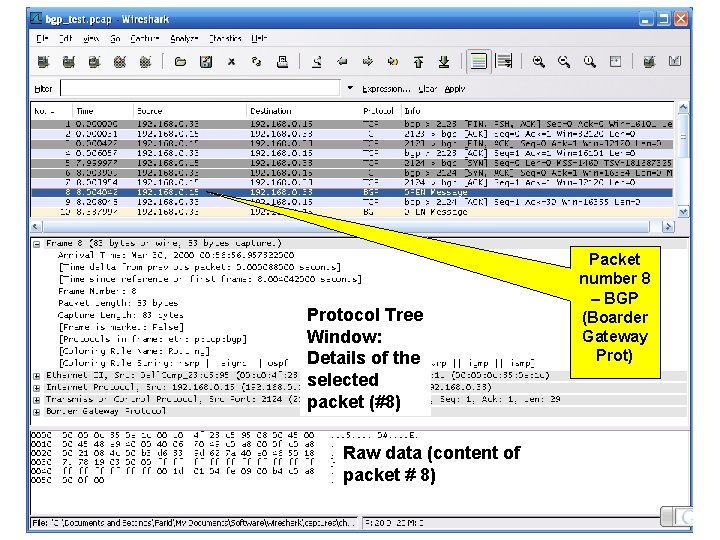
Task: Open the File menu
Action: 42,39
